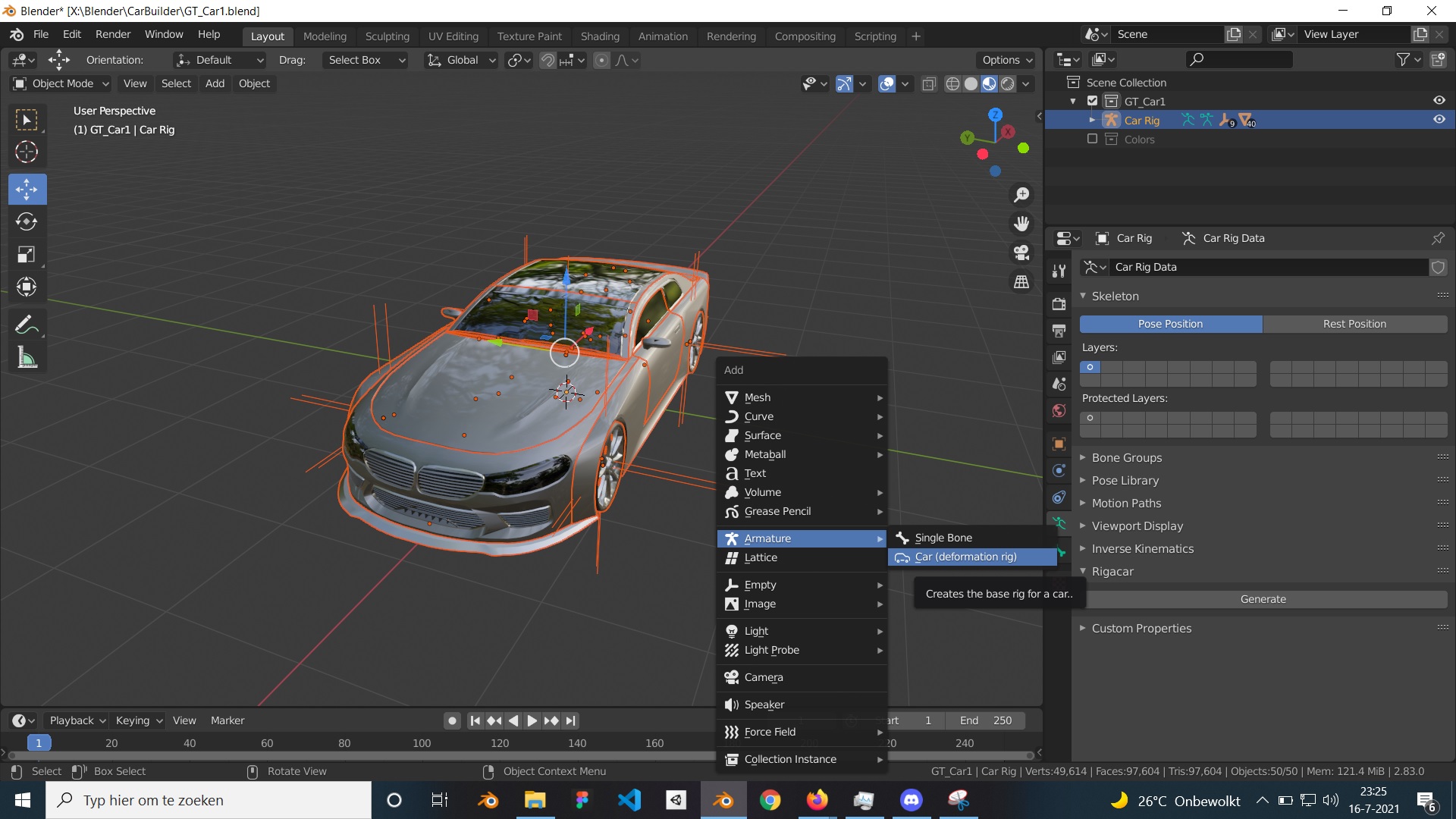Viewport: 1456px width, 819px height.
Task: Open the Object Properties tab
Action: [x=1058, y=444]
